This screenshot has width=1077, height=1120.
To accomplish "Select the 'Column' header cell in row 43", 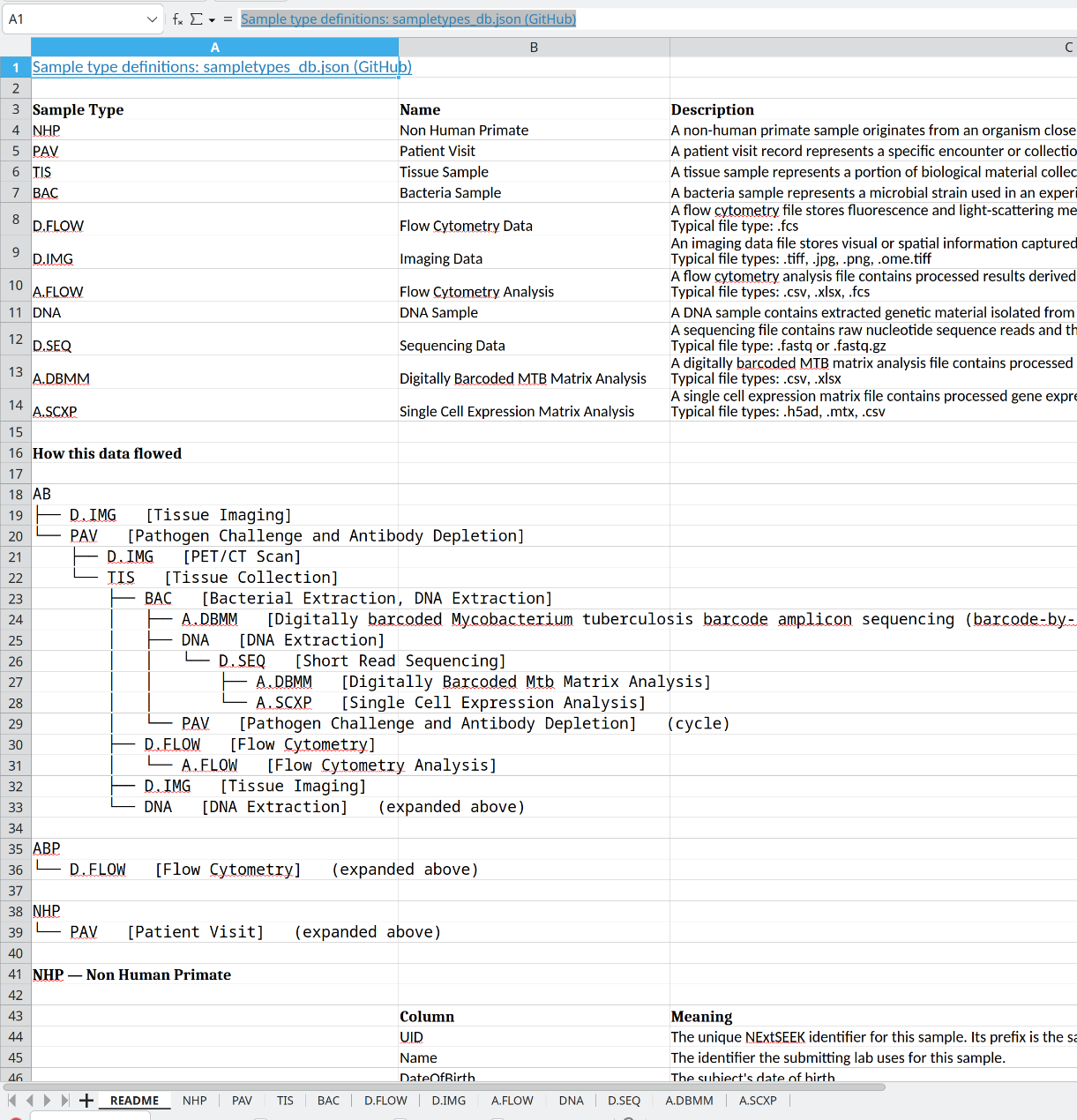I will point(534,1016).
